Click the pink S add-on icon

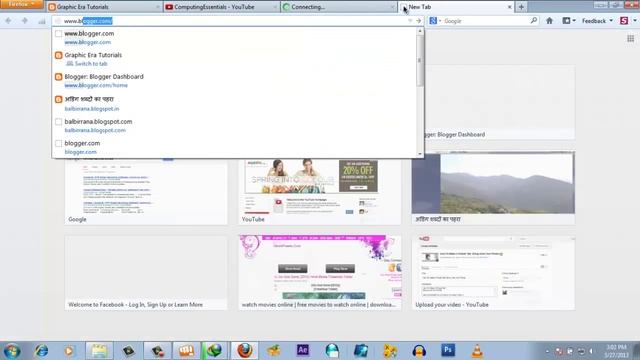click(x=624, y=21)
